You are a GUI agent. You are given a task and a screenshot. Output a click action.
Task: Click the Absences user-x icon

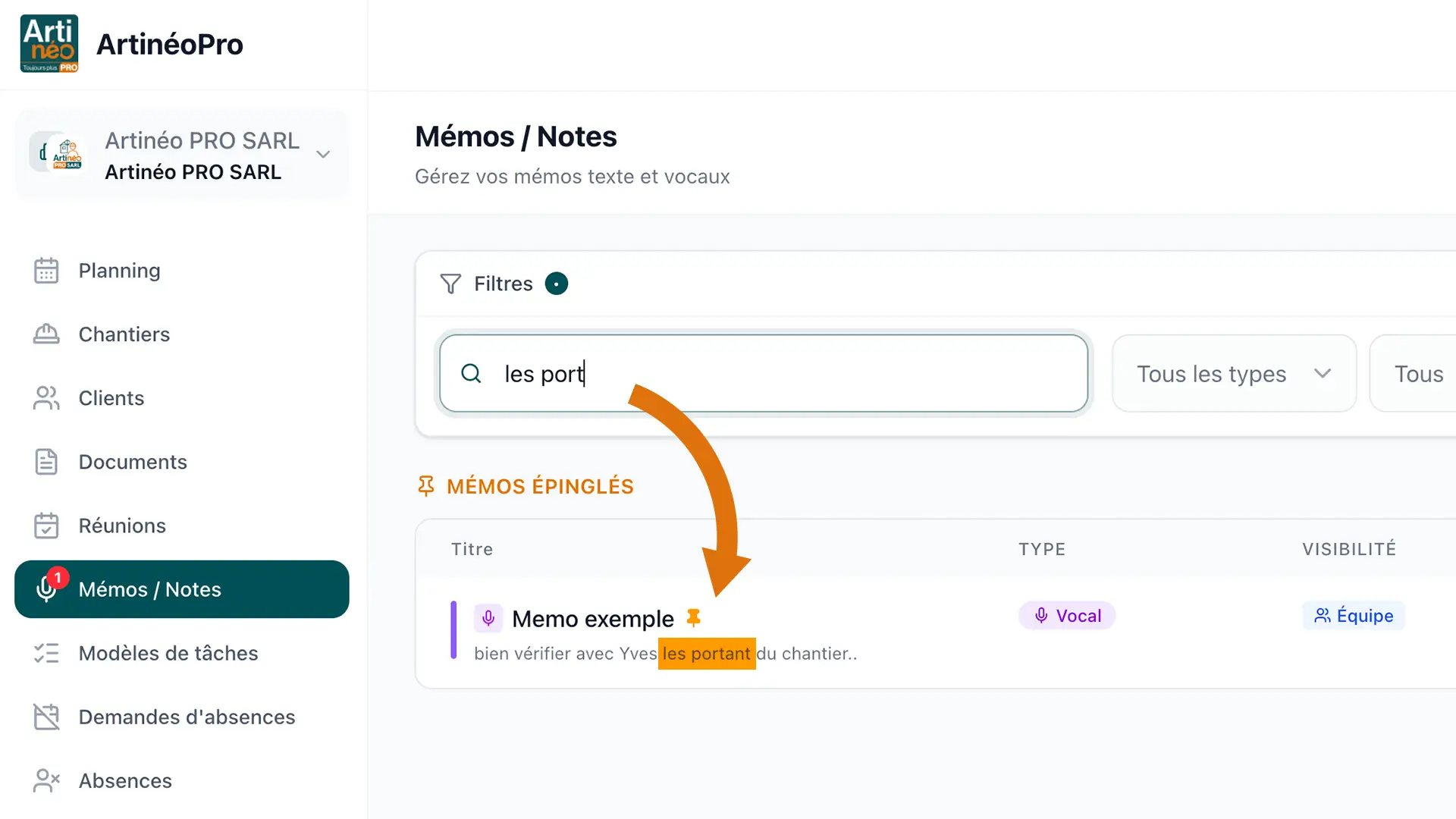click(x=46, y=780)
